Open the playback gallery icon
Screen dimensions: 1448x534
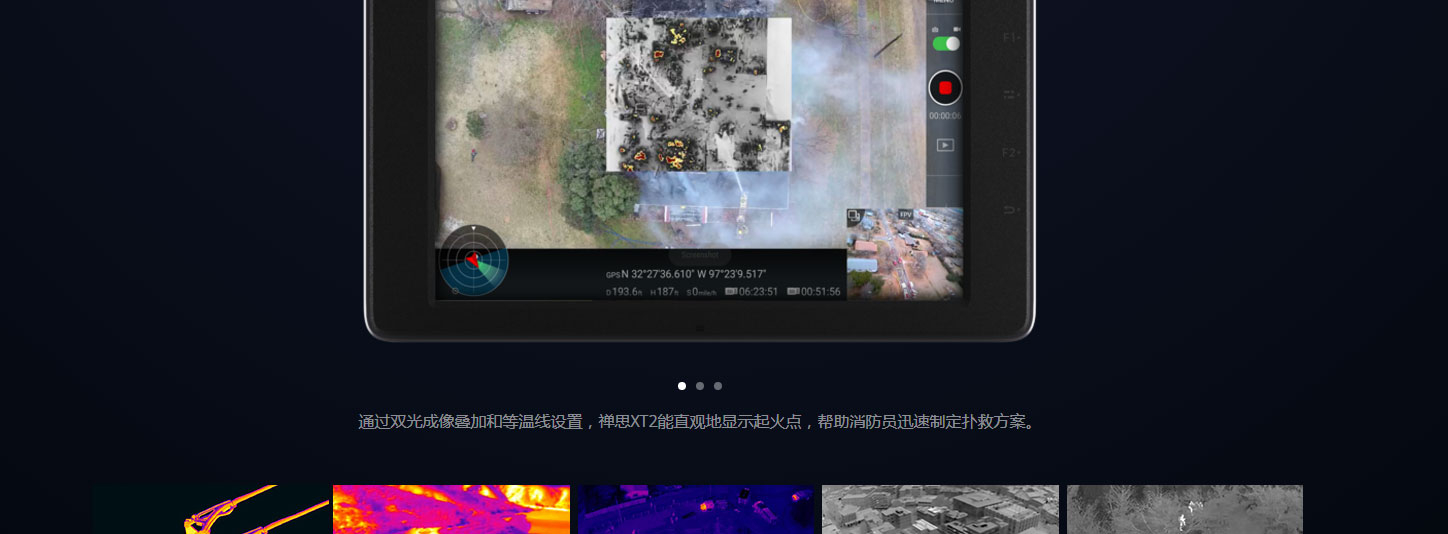[945, 145]
